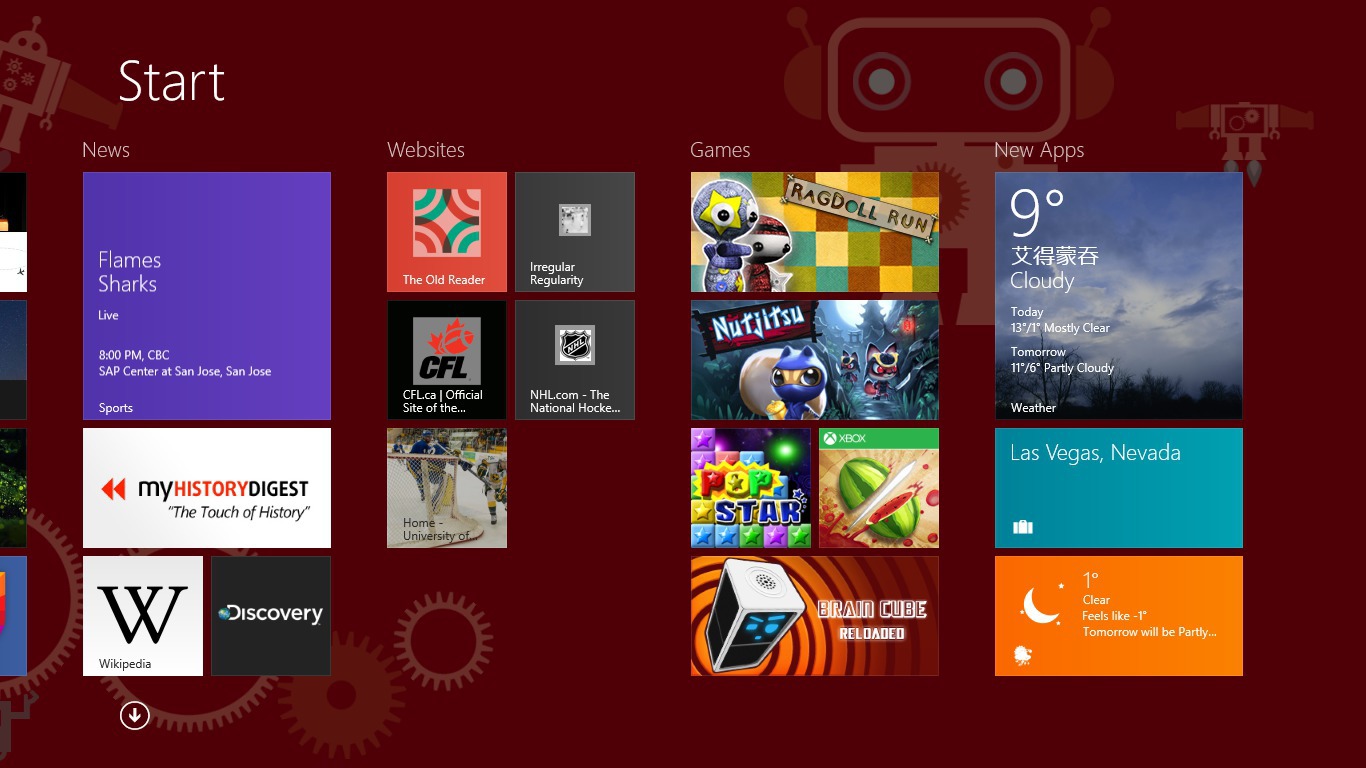Open The Old Reader tile
This screenshot has height=768, width=1366.
click(x=447, y=232)
